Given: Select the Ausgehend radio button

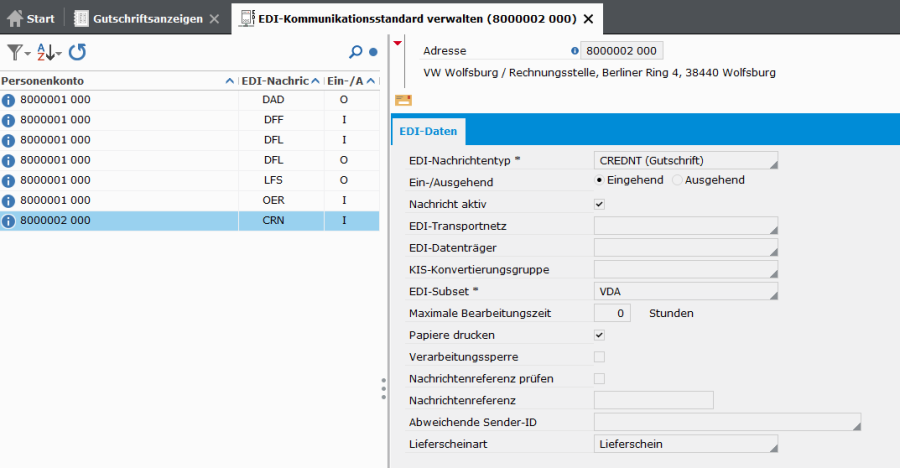Looking at the screenshot, I should pos(678,181).
